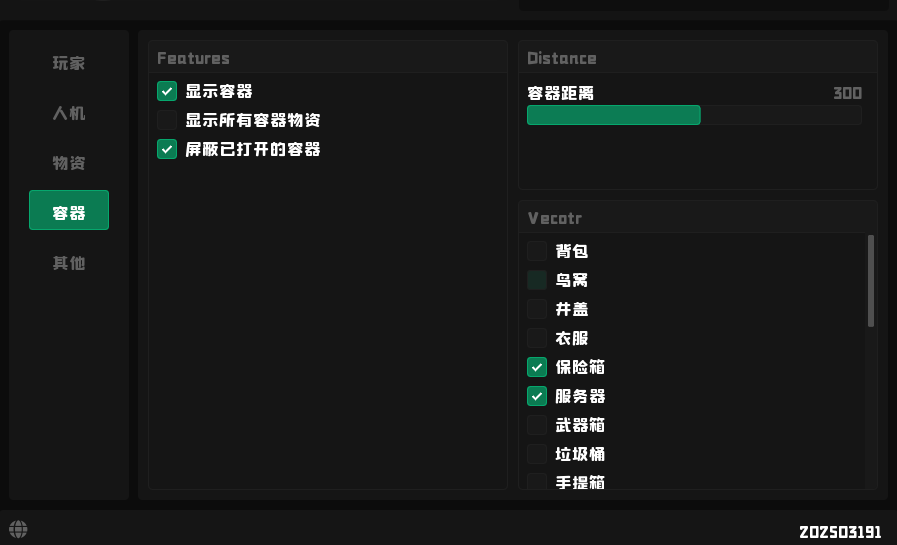The image size is (897, 545).
Task: Tick the 井盖 checkbox
Action: point(537,309)
